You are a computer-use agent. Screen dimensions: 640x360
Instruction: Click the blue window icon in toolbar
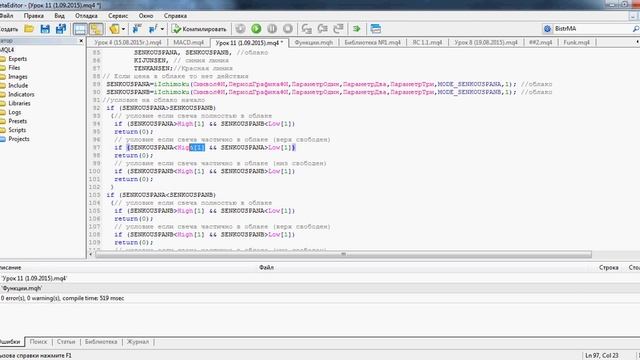click(376, 29)
